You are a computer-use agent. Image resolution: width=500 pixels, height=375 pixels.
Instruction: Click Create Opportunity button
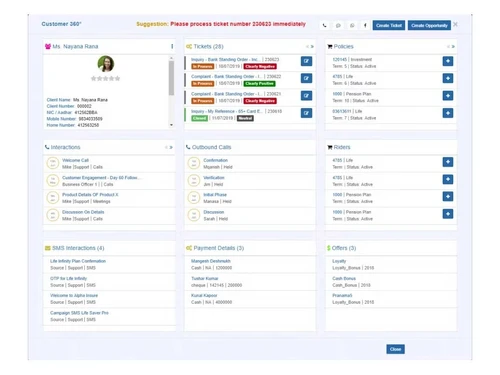click(429, 25)
